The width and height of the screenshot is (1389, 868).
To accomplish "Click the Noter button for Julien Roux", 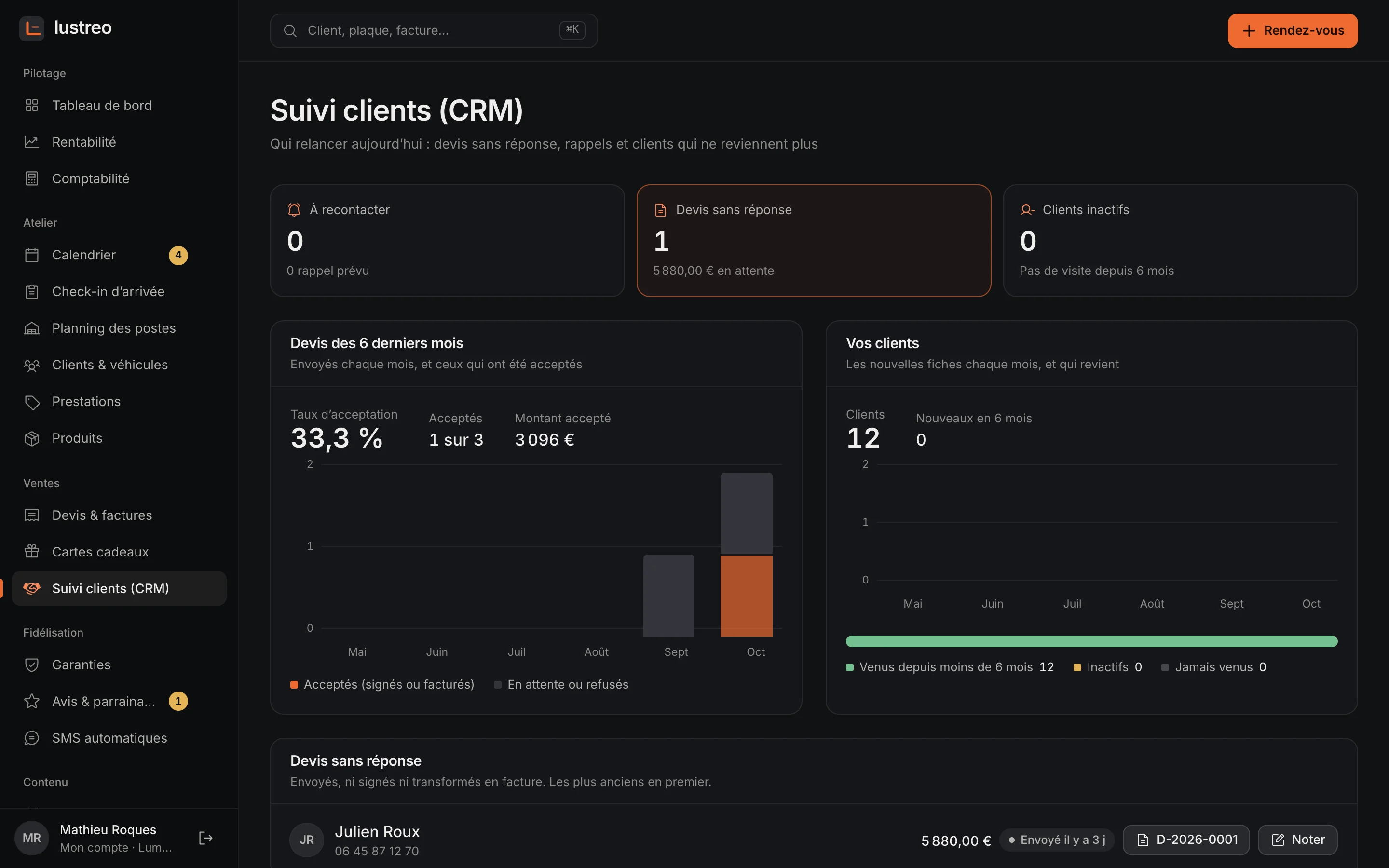I will (x=1298, y=840).
